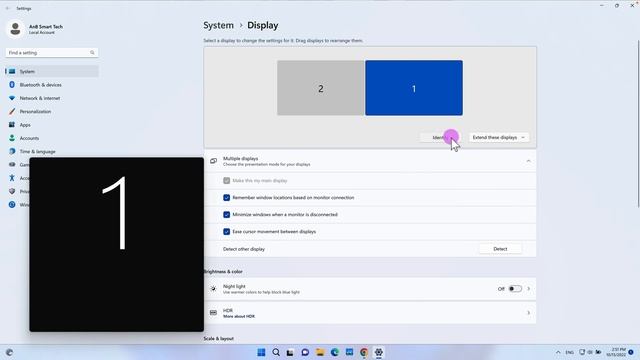Click the More about HDR link
The width and height of the screenshot is (640, 360).
[239, 316]
